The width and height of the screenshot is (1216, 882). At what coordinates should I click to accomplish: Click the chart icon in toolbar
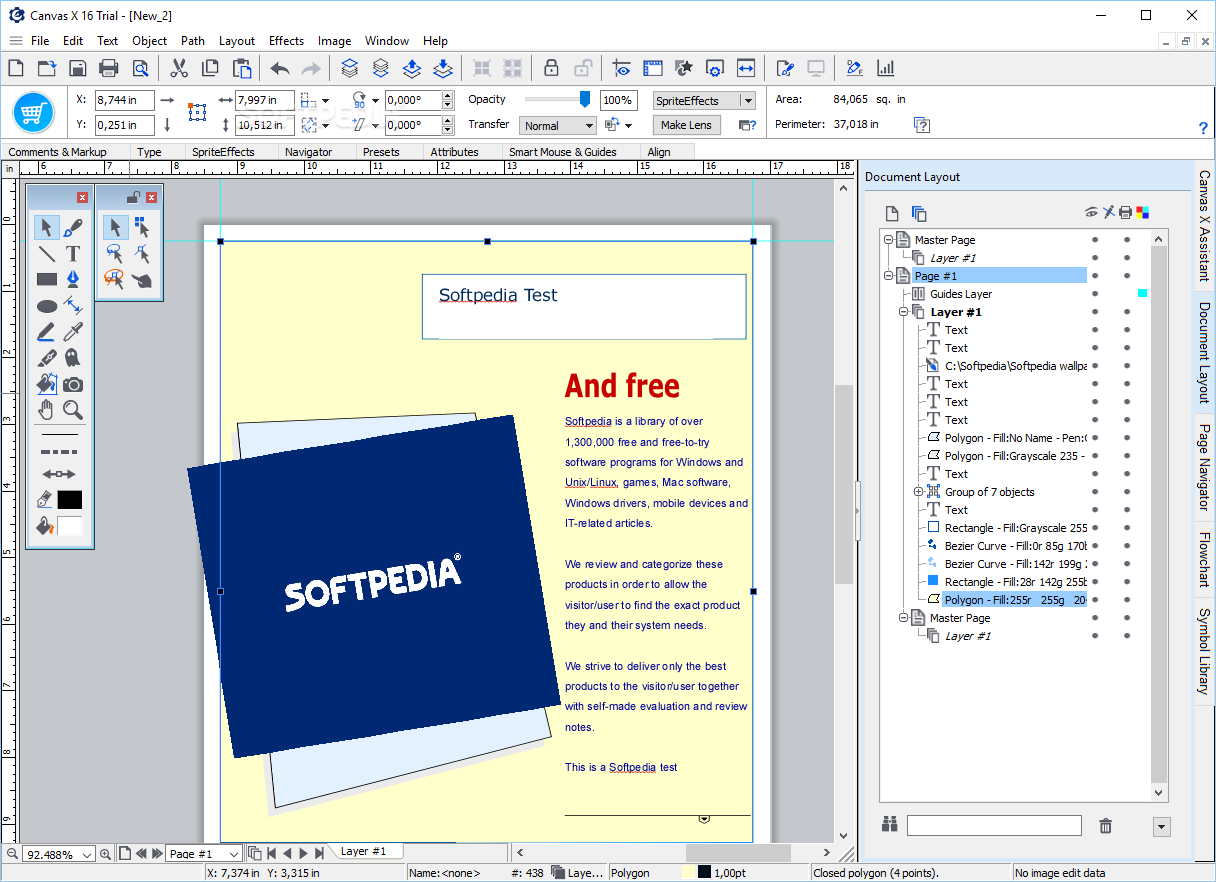tap(885, 68)
